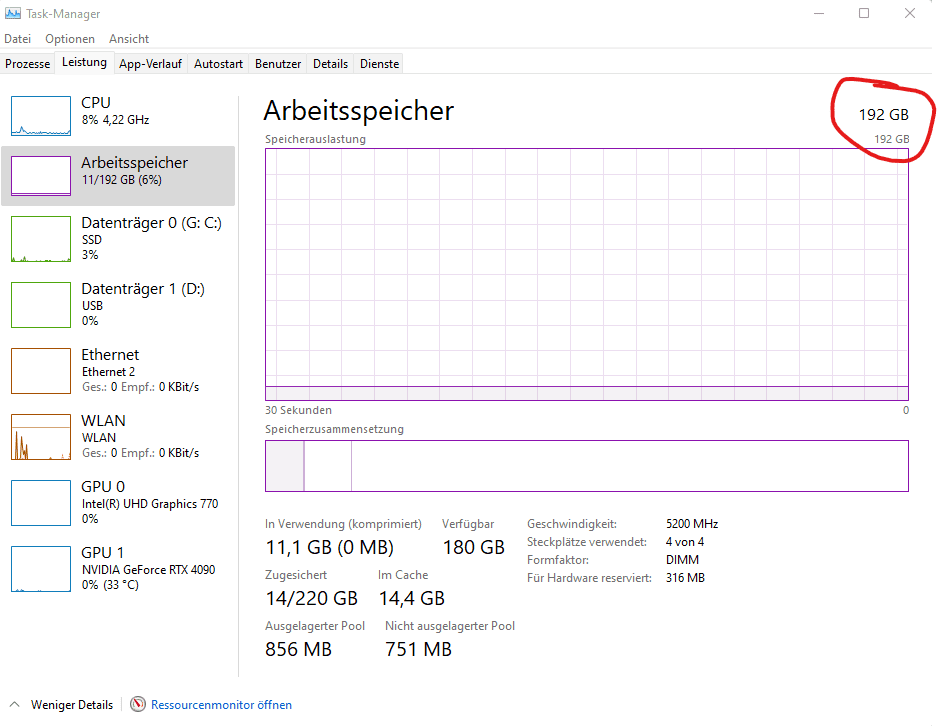This screenshot has height=726, width=938.
Task: Click the WLAN heading in the sidebar
Action: click(x=103, y=421)
